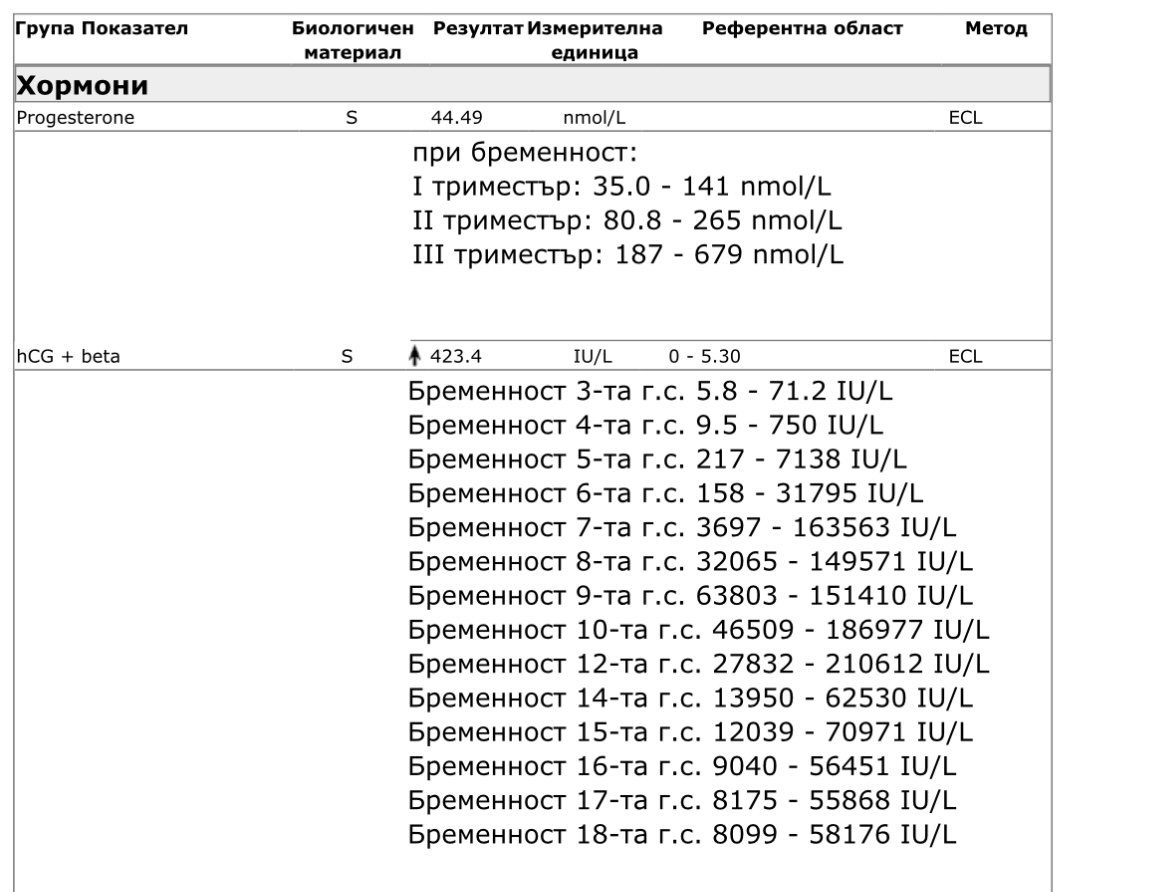This screenshot has height=892, width=1170.
Task: Click the Progesterone test name
Action: [x=75, y=118]
